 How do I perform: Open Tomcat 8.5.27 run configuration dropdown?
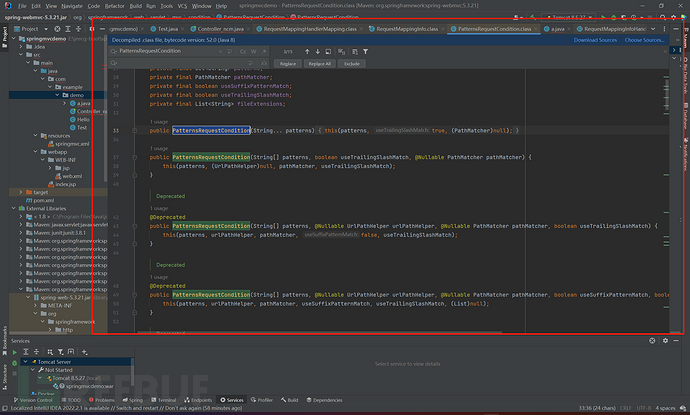(569, 17)
